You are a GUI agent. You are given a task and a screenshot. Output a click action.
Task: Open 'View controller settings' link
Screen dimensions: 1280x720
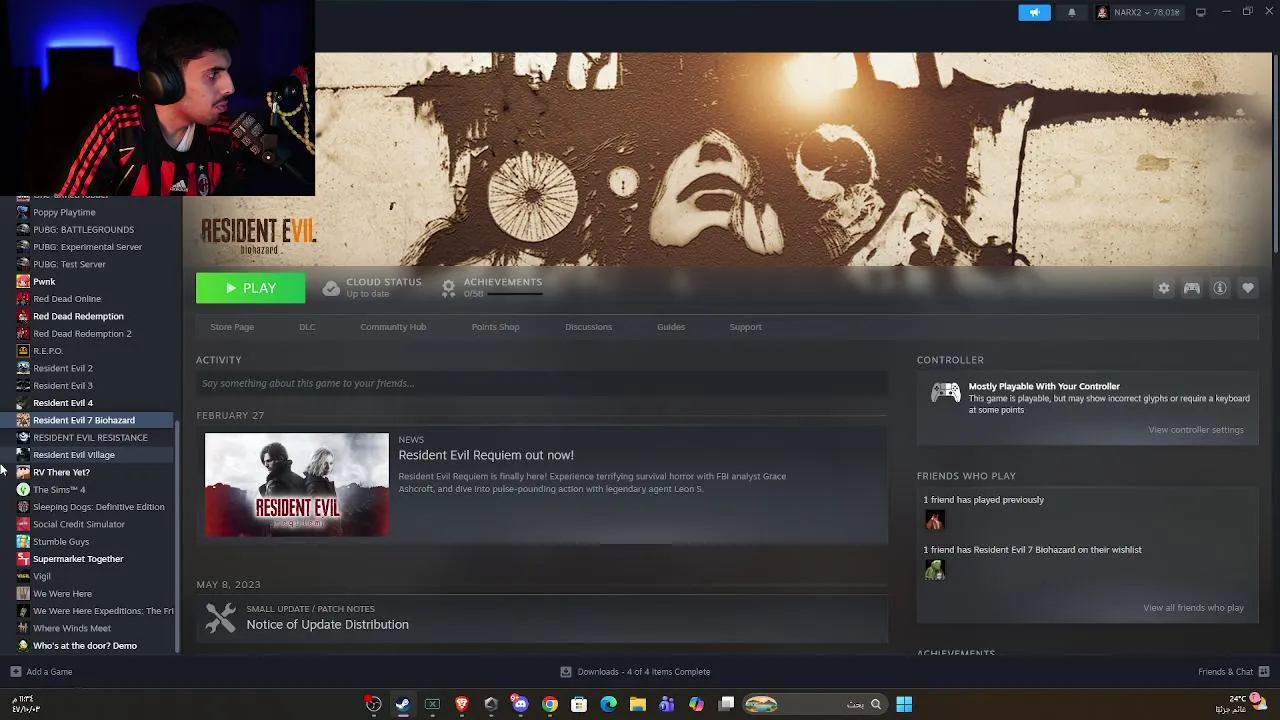(1196, 430)
